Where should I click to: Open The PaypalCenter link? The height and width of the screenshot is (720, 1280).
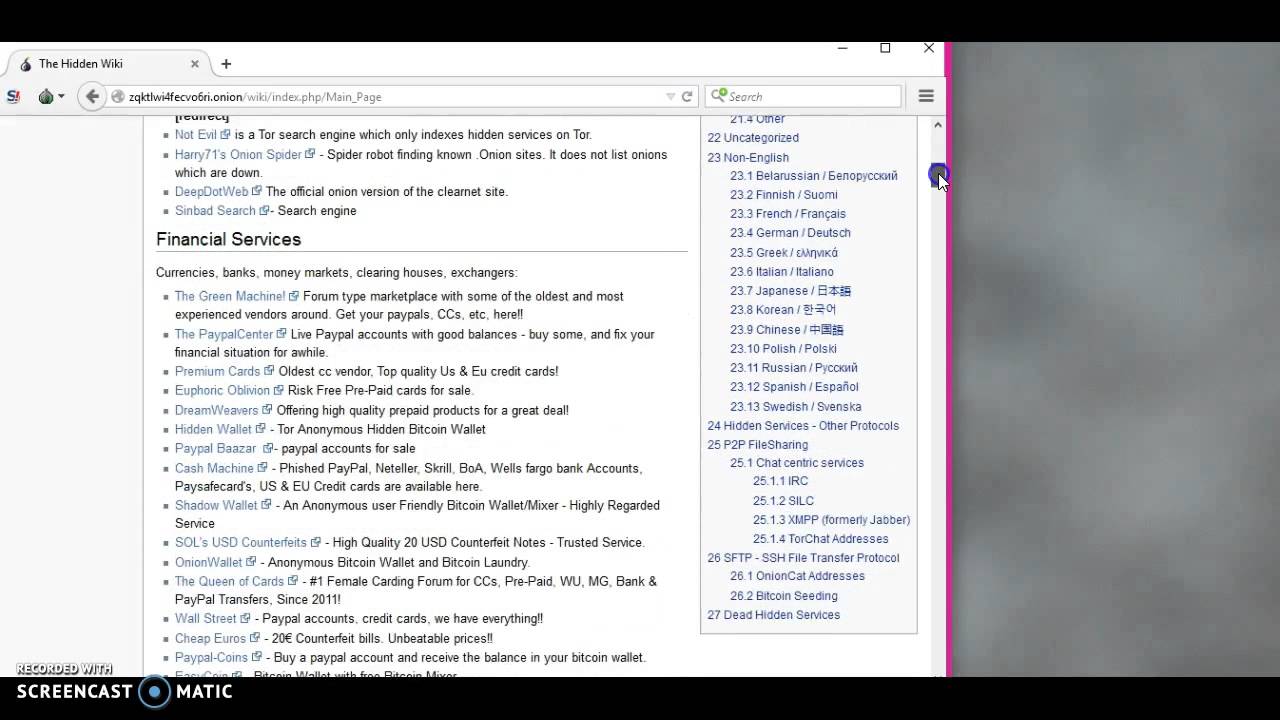224,335
